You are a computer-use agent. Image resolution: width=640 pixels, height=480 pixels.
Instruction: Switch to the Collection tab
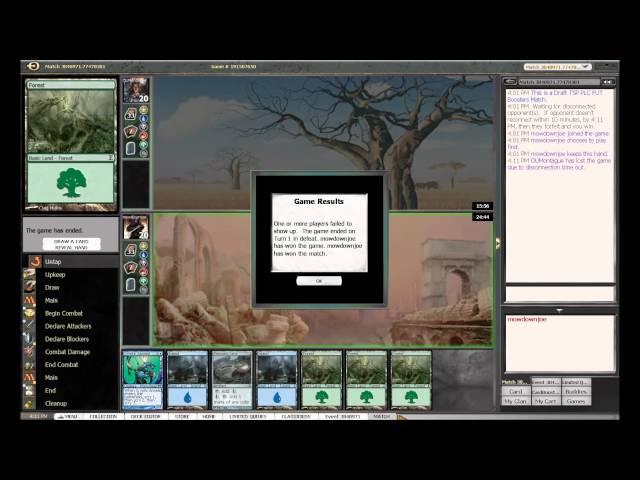[x=103, y=416]
